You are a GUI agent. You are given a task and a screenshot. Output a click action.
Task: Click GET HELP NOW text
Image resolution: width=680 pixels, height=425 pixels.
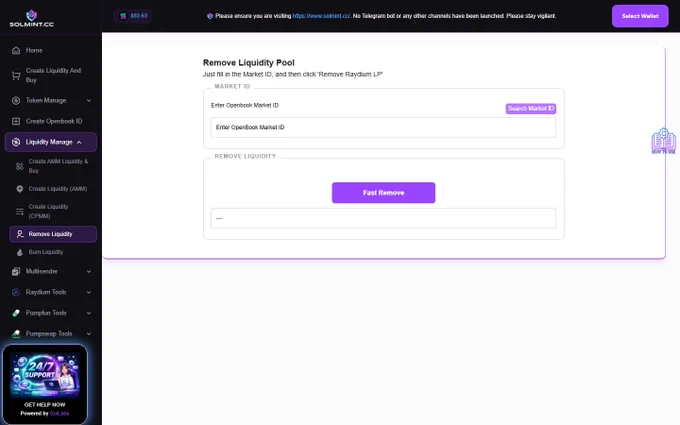(x=45, y=405)
